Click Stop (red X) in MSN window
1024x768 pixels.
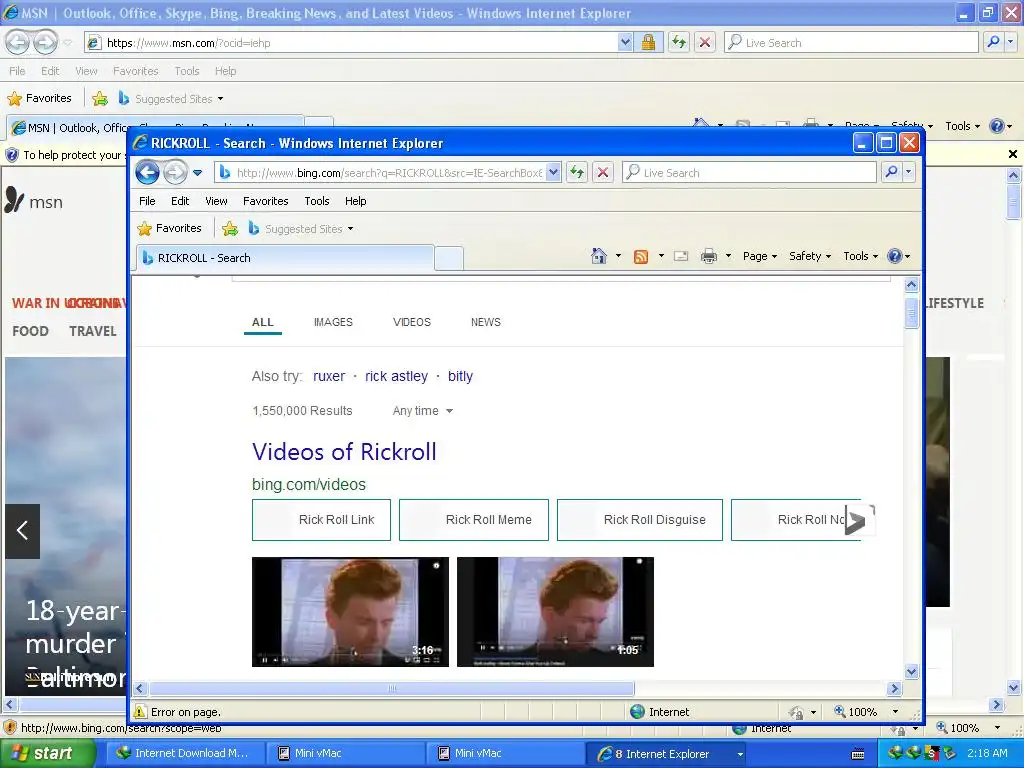coord(705,42)
